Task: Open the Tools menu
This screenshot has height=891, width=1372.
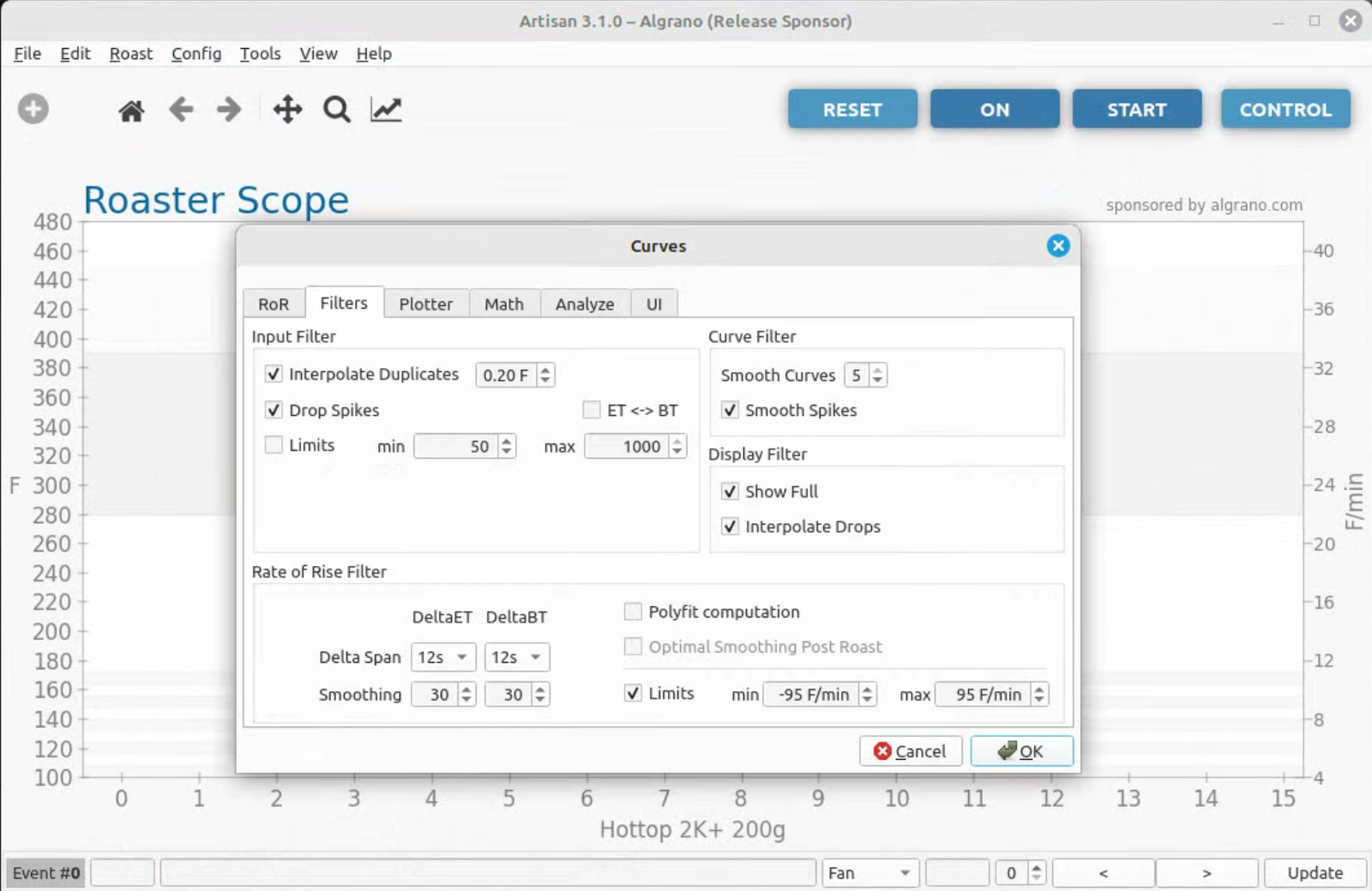Action: tap(261, 53)
